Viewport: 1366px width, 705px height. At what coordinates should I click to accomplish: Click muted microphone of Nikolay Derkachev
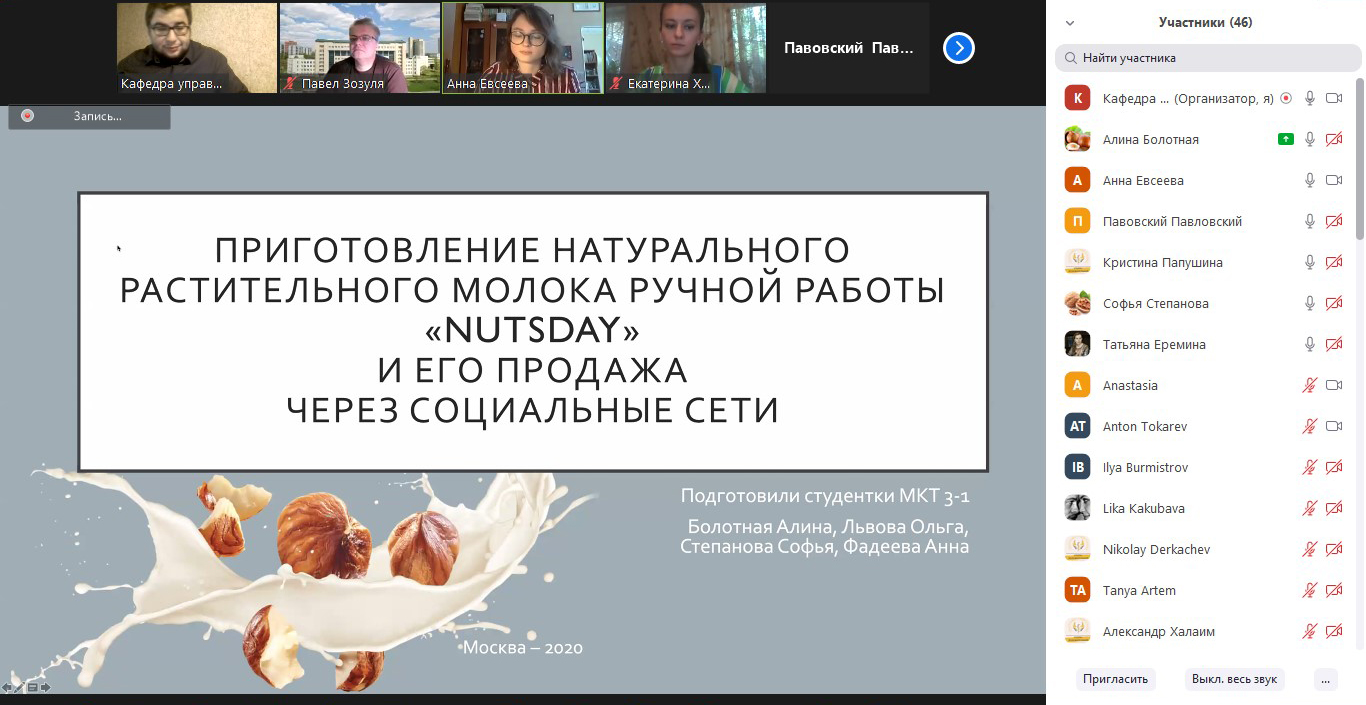[1309, 549]
